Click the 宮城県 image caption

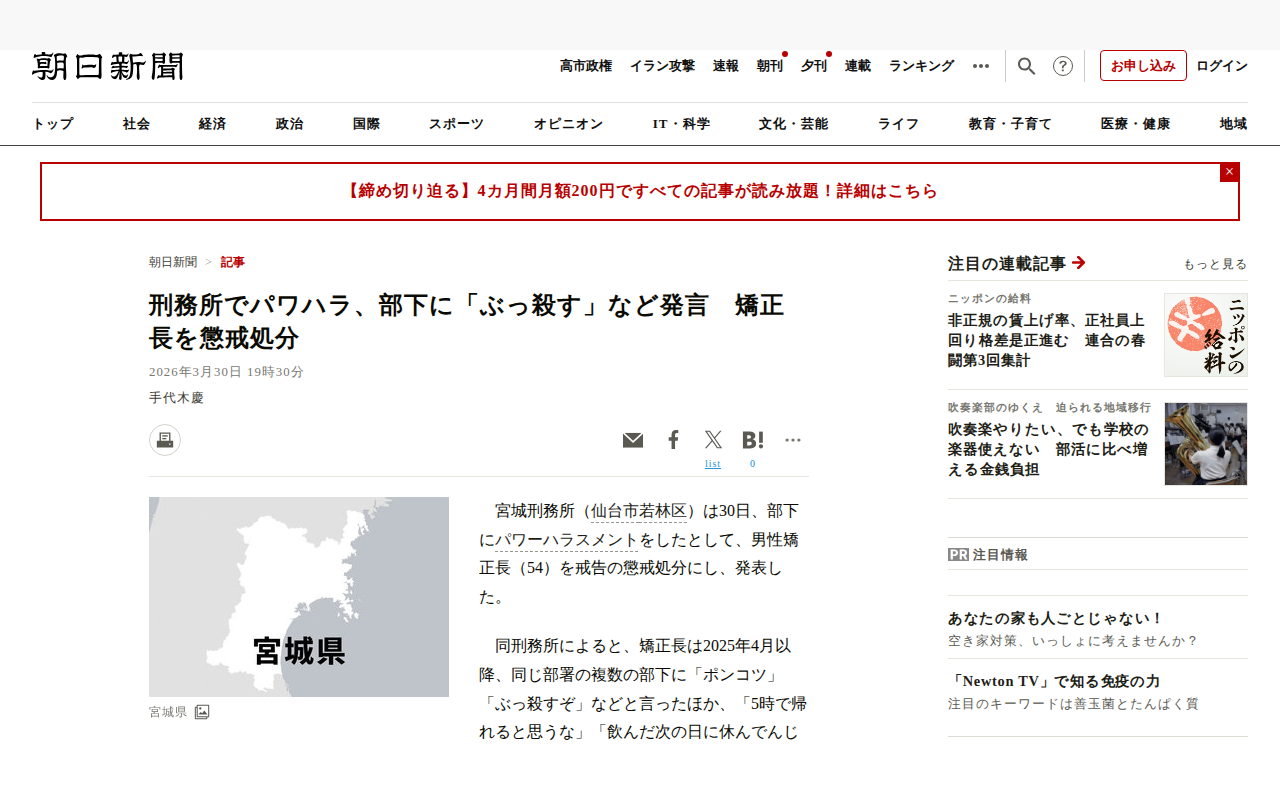point(168,712)
